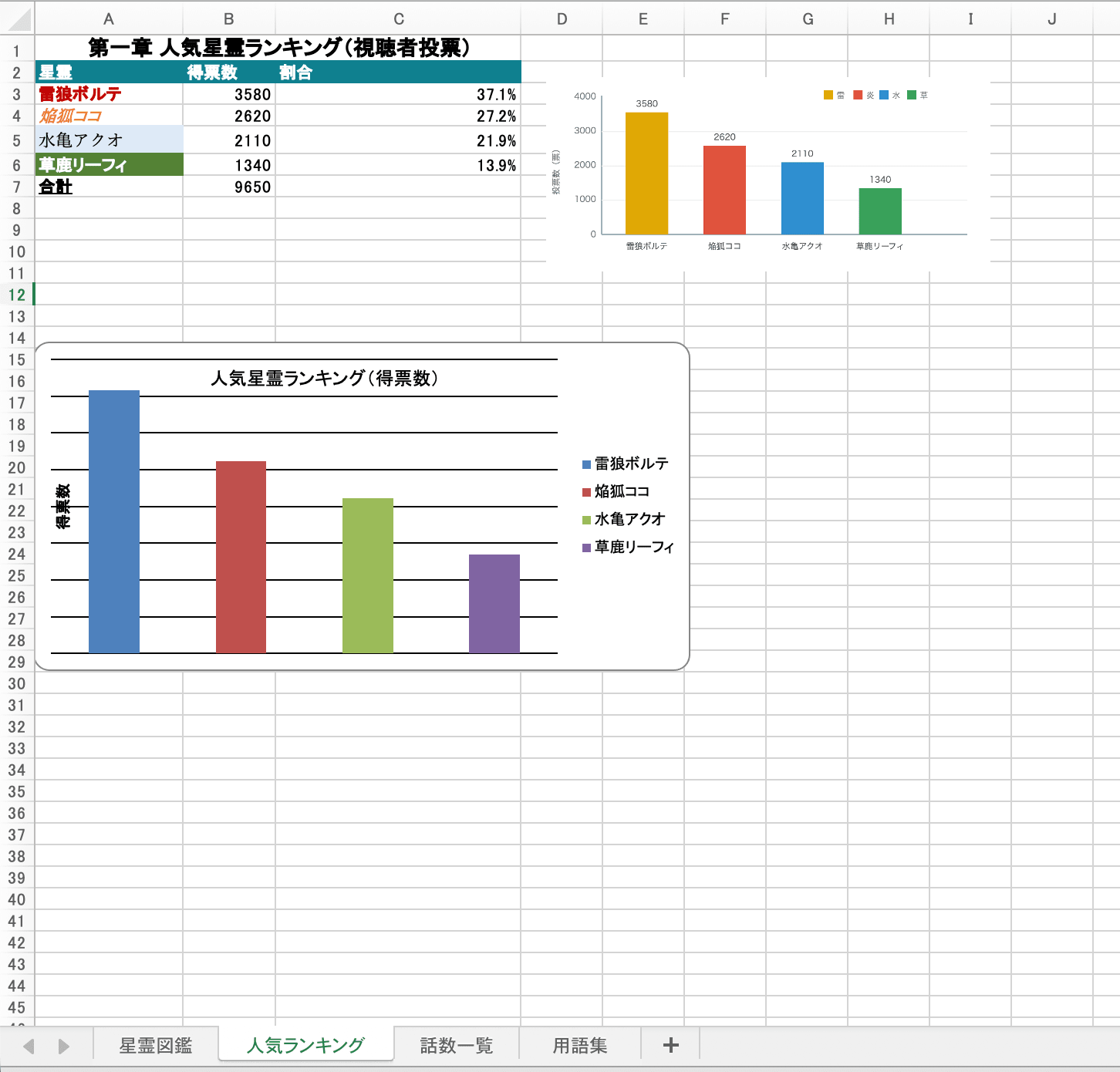Click the total value 9650
Image resolution: width=1120 pixels, height=1072 pixels.
pos(229,187)
